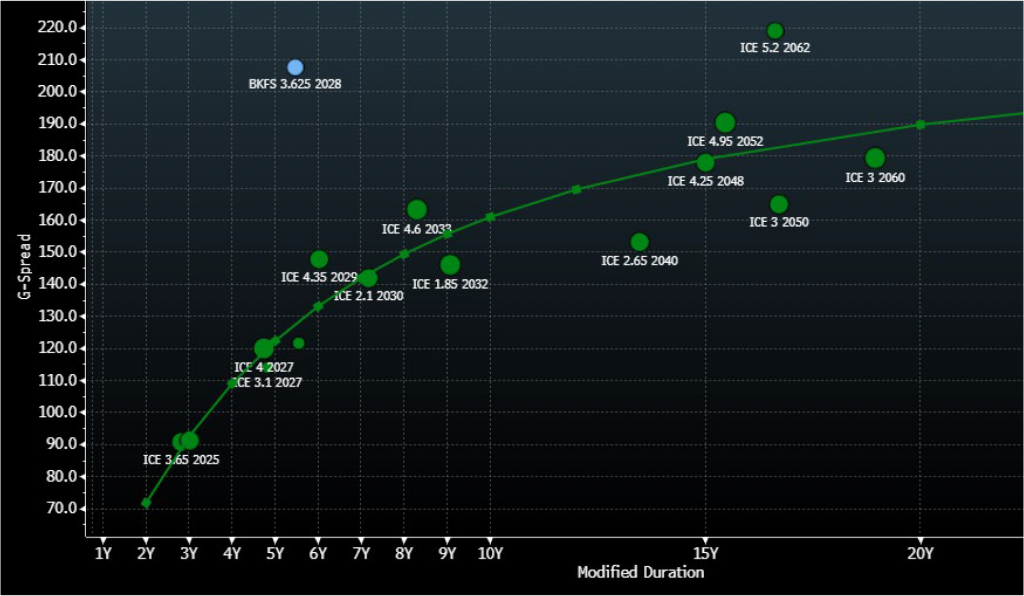
Task: Click the ICE 4.35 2029 data point
Action: (x=319, y=260)
